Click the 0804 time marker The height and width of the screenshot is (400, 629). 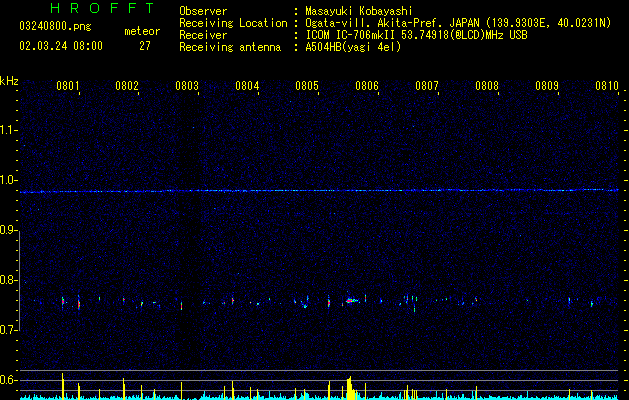click(x=247, y=86)
